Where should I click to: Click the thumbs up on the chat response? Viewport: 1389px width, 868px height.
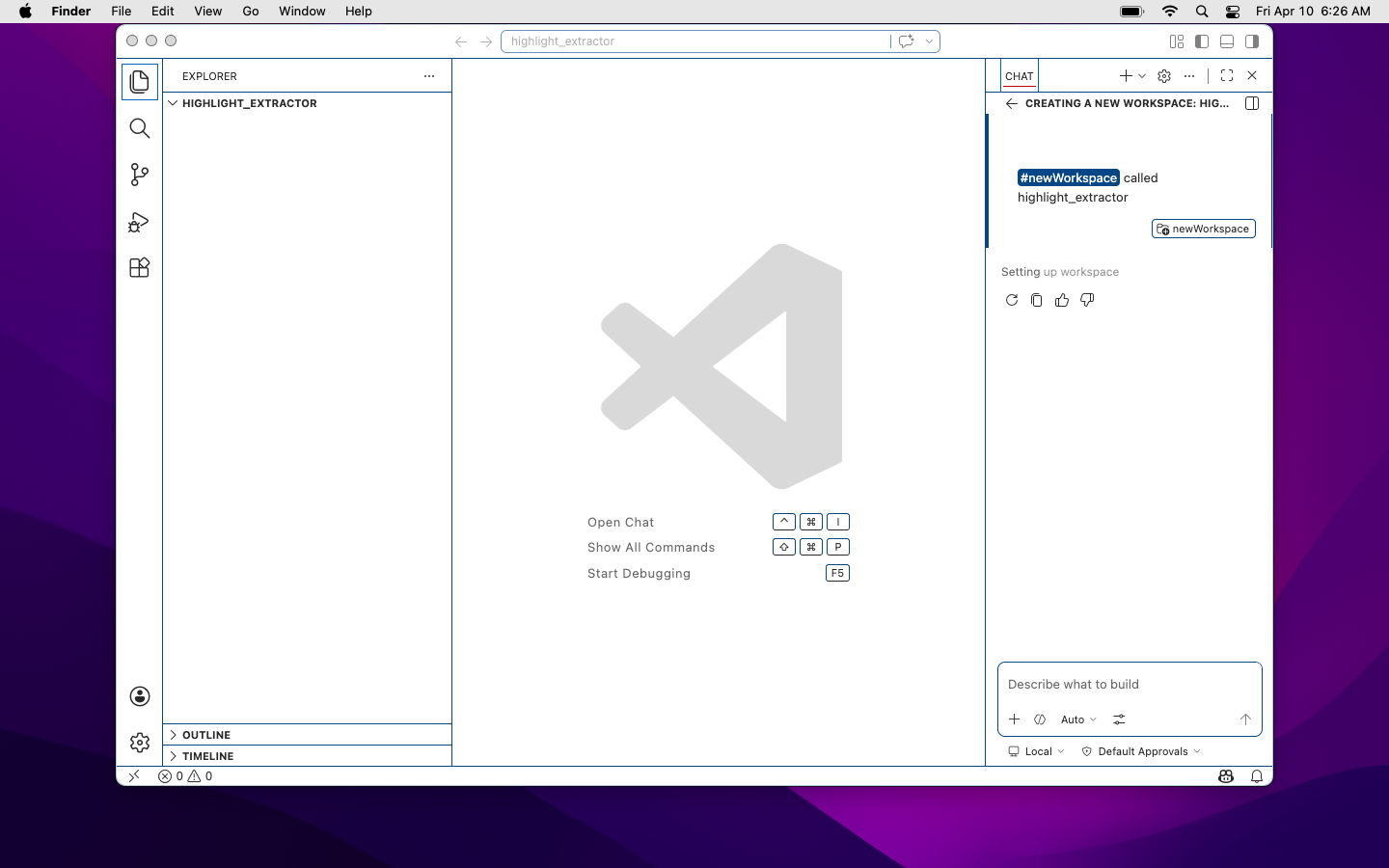point(1061,300)
